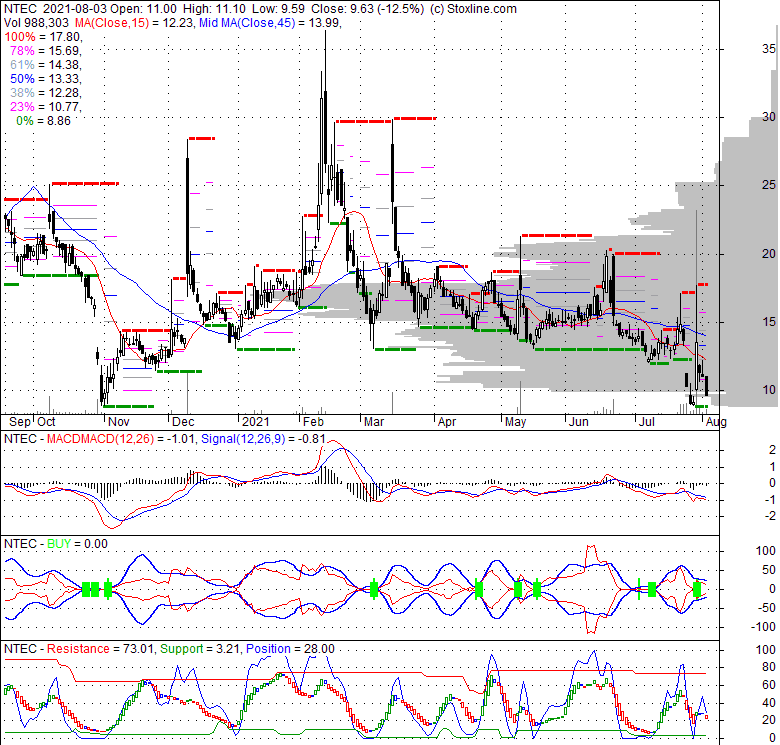Click the red resistance line at 30 in March
Viewport: 780px width, 745px height.
[x=415, y=118]
